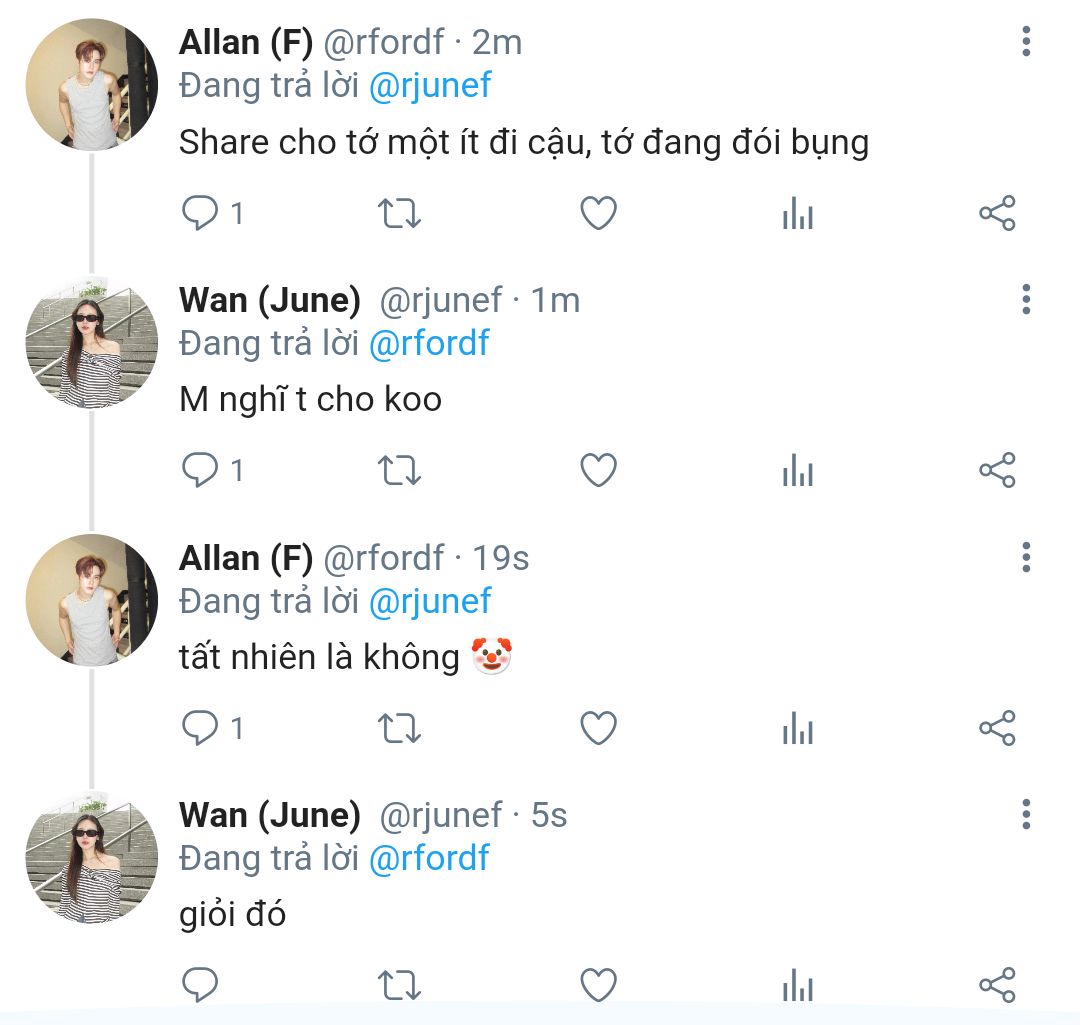Open the @rfordf mention in Wan's "giỏi đó" reply
The width and height of the screenshot is (1080, 1025).
point(429,859)
